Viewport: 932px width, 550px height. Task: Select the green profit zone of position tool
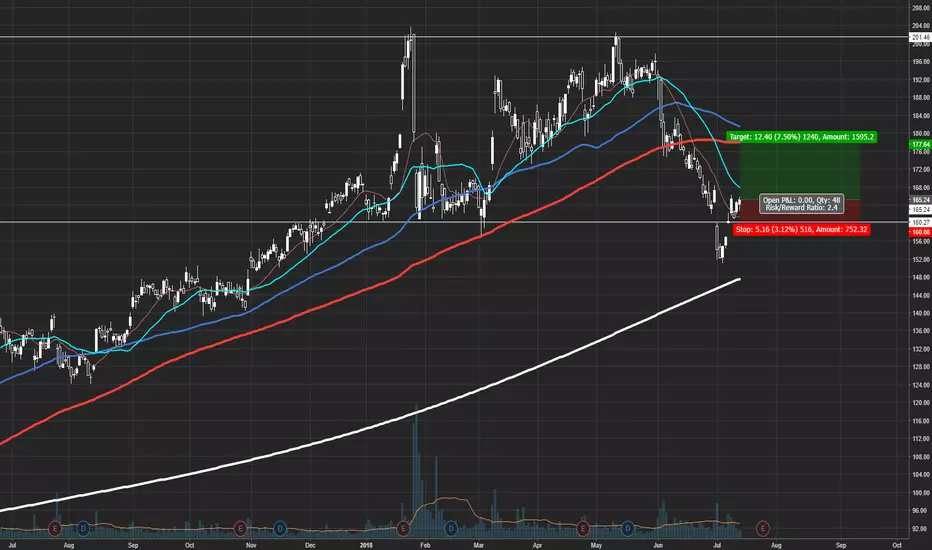(x=800, y=169)
